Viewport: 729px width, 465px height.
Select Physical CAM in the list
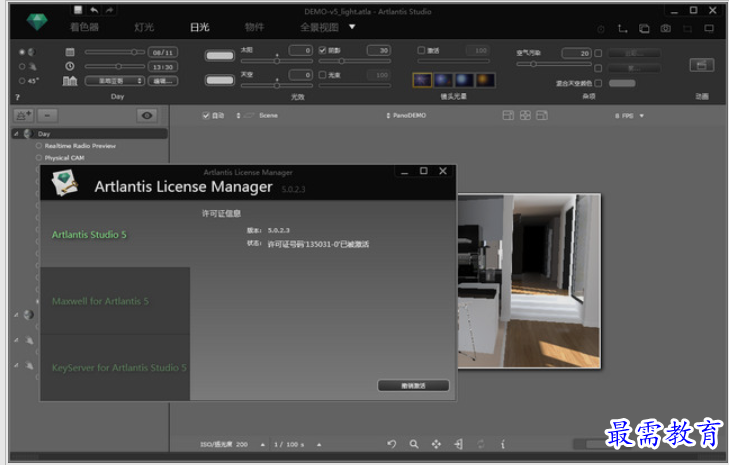coord(64,158)
